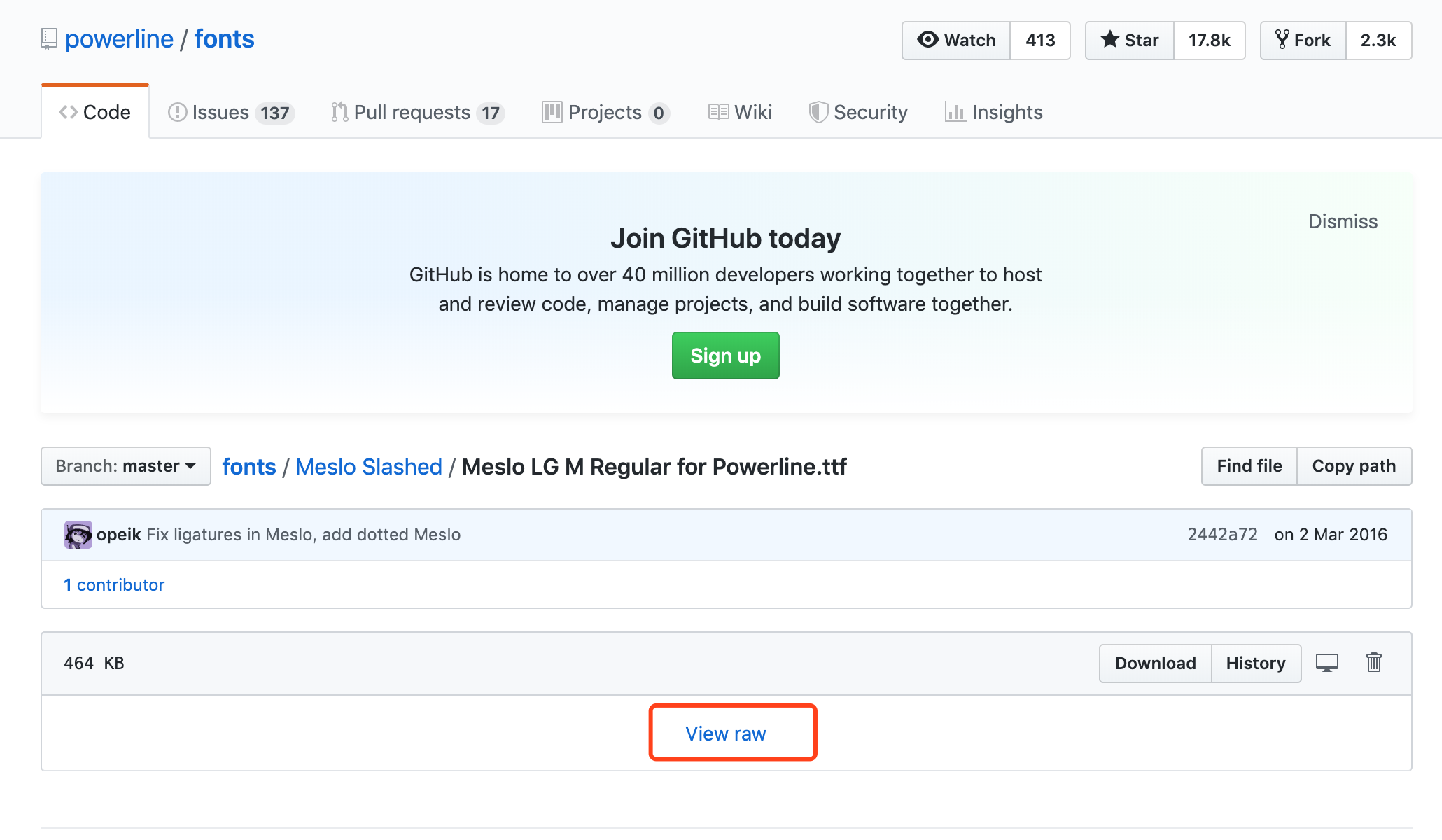Click the trash can delete icon
This screenshot has width=1442, height=840.
click(1373, 663)
